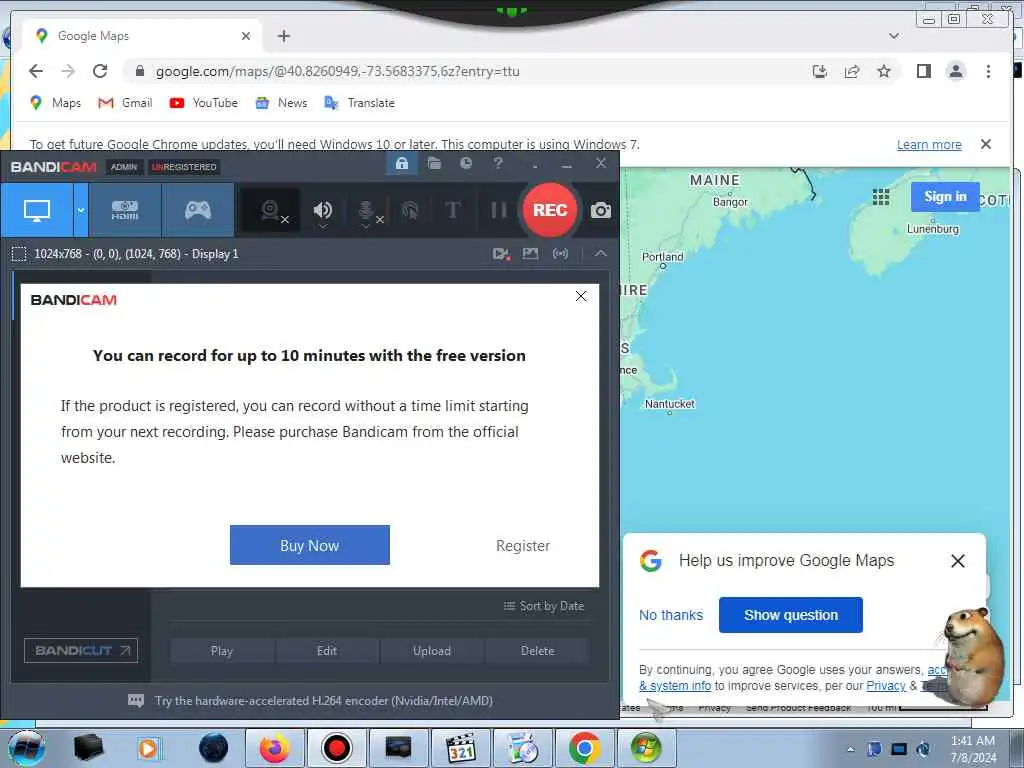
Task: Click hardware-accelerated H.264 encoder tip
Action: [323, 701]
